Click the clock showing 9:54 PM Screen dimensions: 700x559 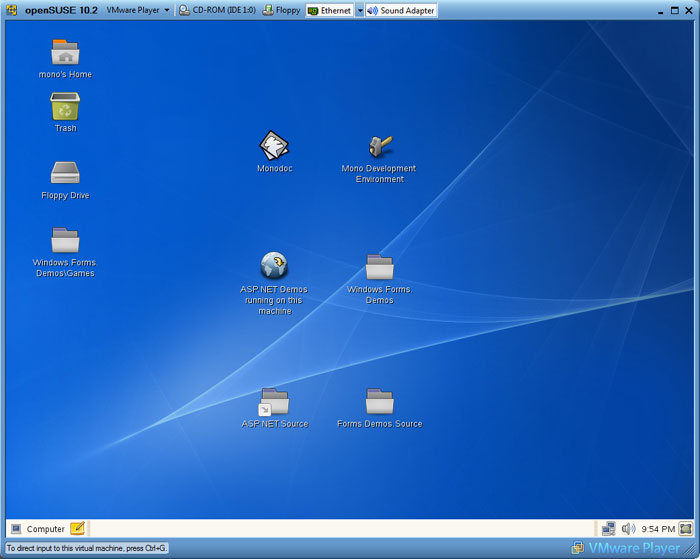coord(658,528)
